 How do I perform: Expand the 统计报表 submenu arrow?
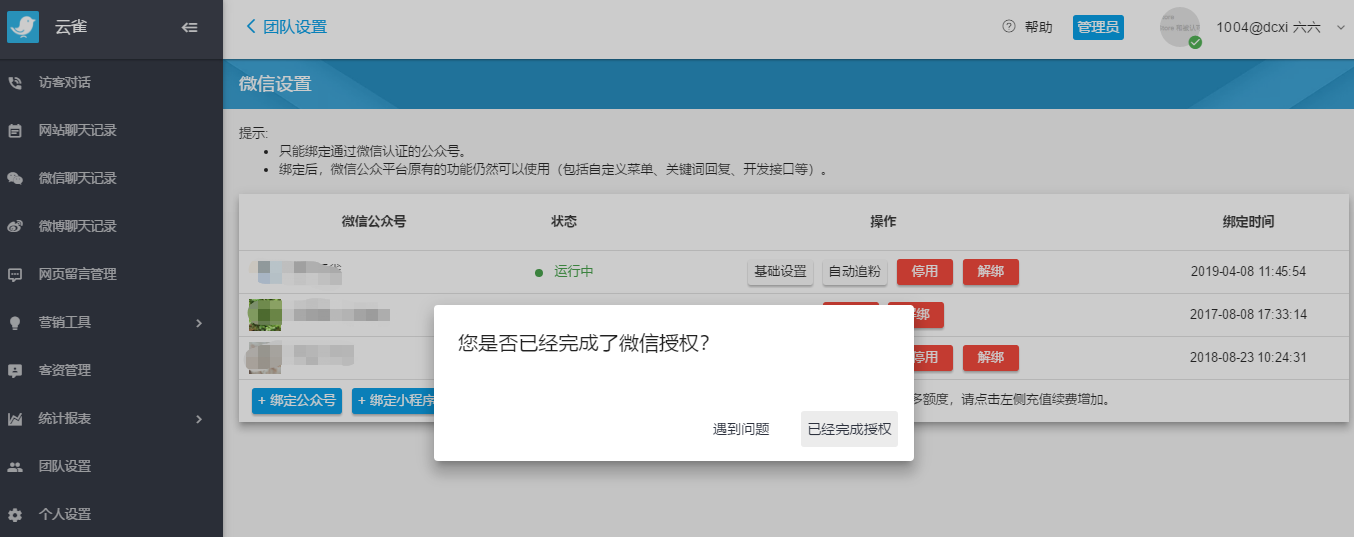pos(198,418)
